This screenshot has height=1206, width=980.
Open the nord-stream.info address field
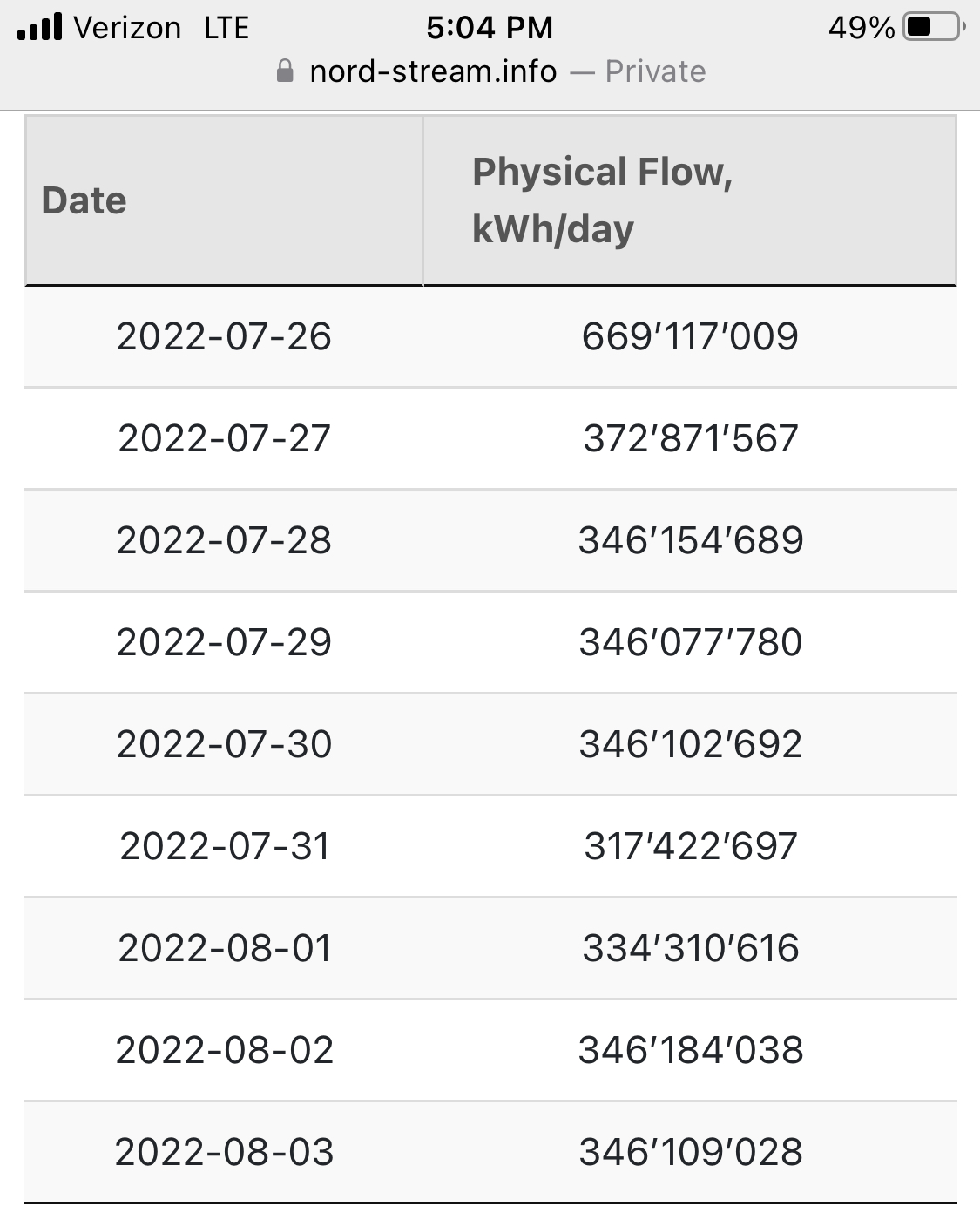tap(490, 71)
